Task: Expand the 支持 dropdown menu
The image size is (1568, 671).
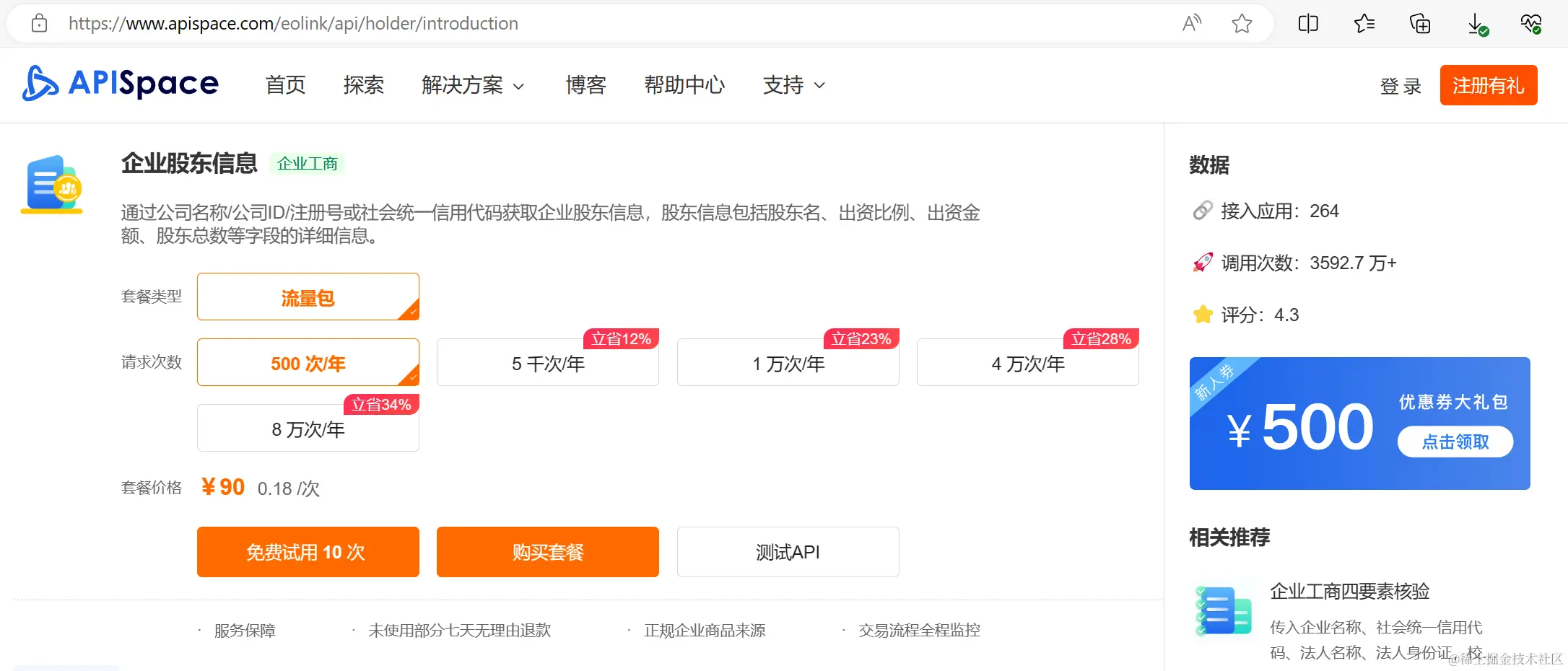Action: tap(794, 85)
